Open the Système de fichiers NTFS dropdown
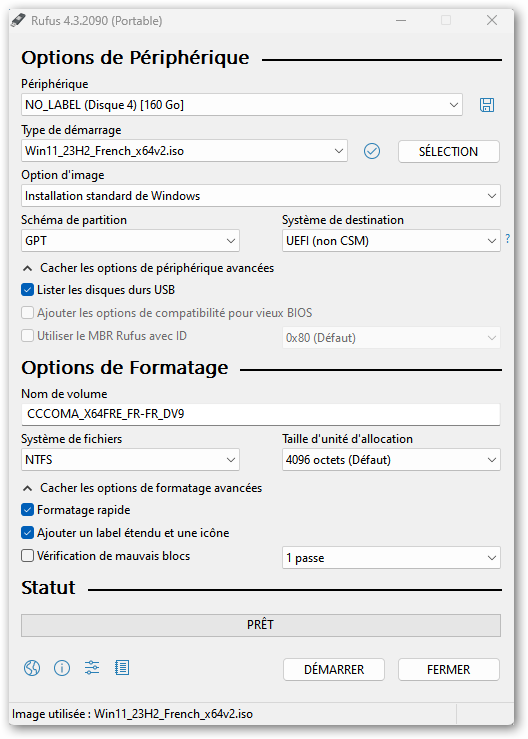 click(x=130, y=460)
